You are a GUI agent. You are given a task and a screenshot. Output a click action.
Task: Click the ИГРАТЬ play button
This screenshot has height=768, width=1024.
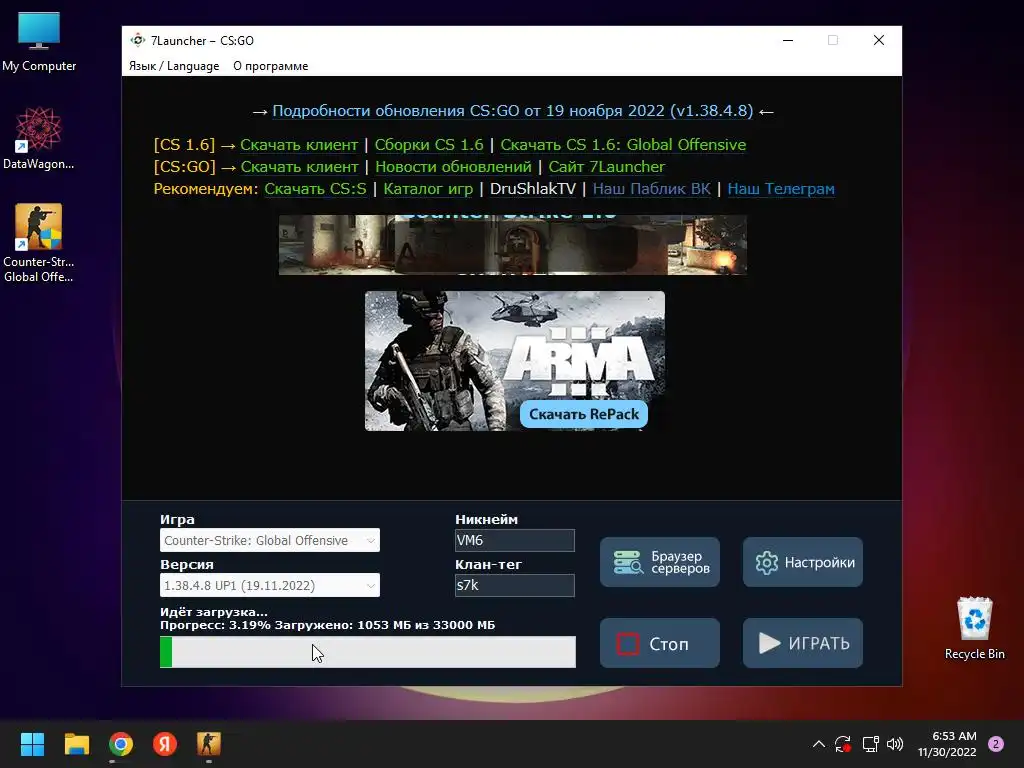(803, 643)
